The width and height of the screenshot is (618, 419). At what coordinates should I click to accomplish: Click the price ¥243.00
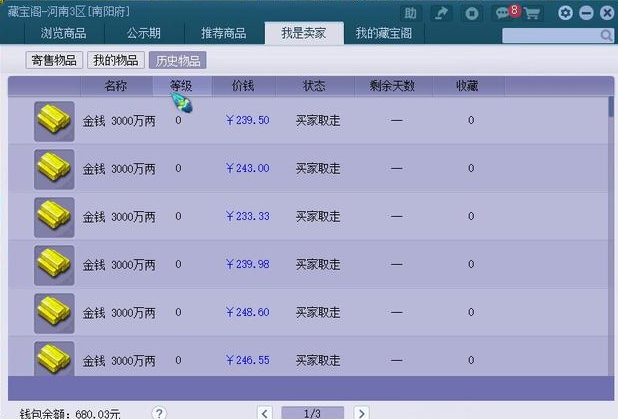pos(248,168)
